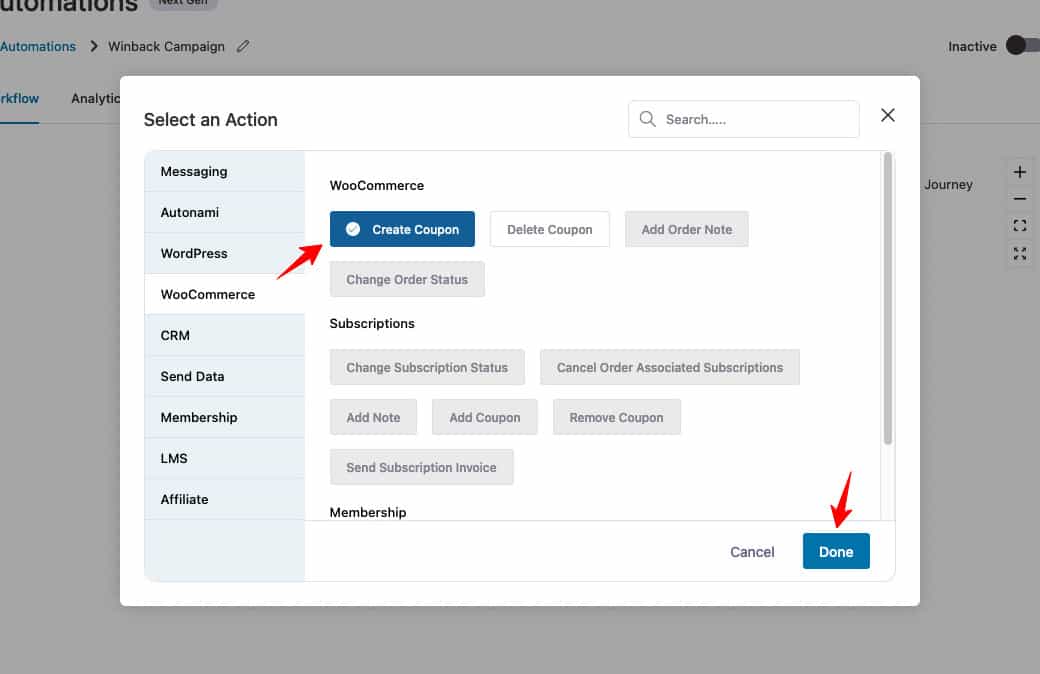Image resolution: width=1040 pixels, height=674 pixels.
Task: Click the pencil icon to rename Winback Campaign
Action: pos(242,46)
